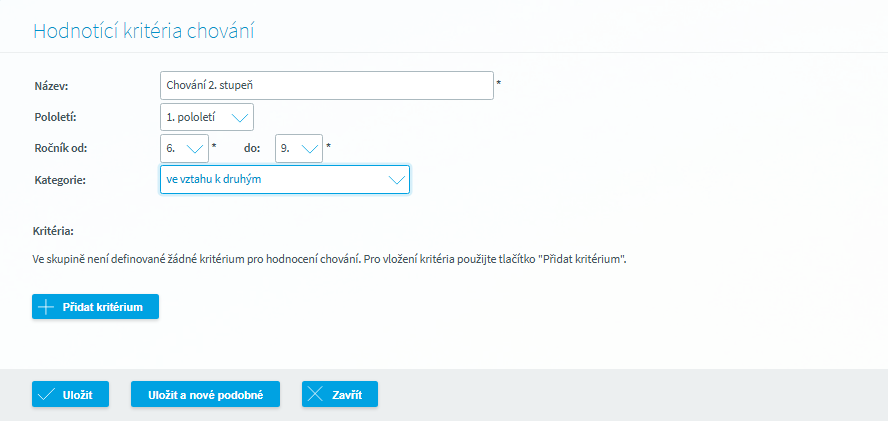Click the Pololetí: field label

[56, 117]
